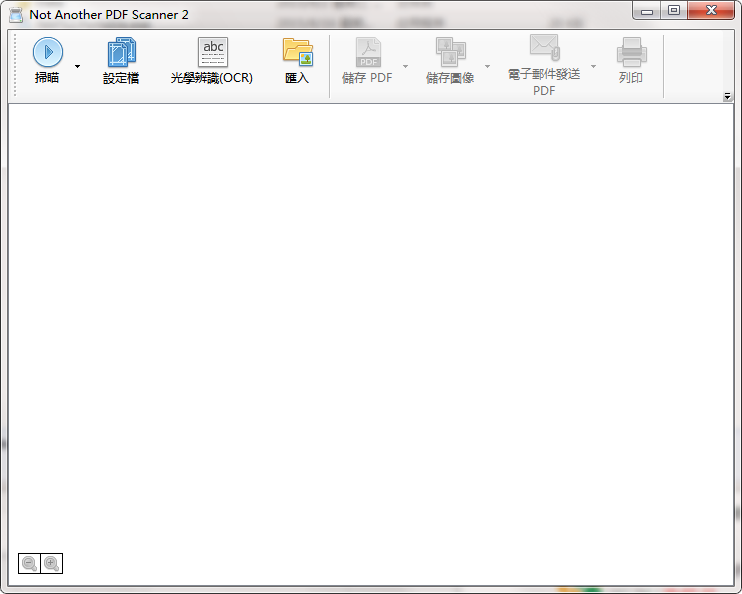This screenshot has width=742, height=594.
Task: Click the 列印 printer icon
Action: coord(631,52)
